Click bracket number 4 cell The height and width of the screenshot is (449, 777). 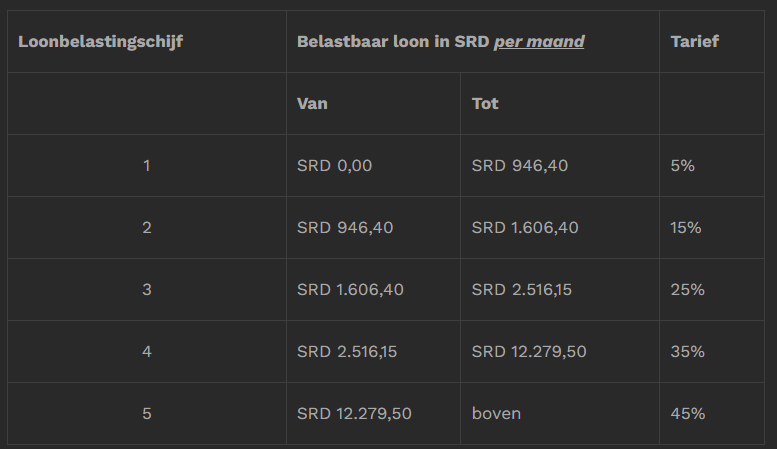click(147, 352)
